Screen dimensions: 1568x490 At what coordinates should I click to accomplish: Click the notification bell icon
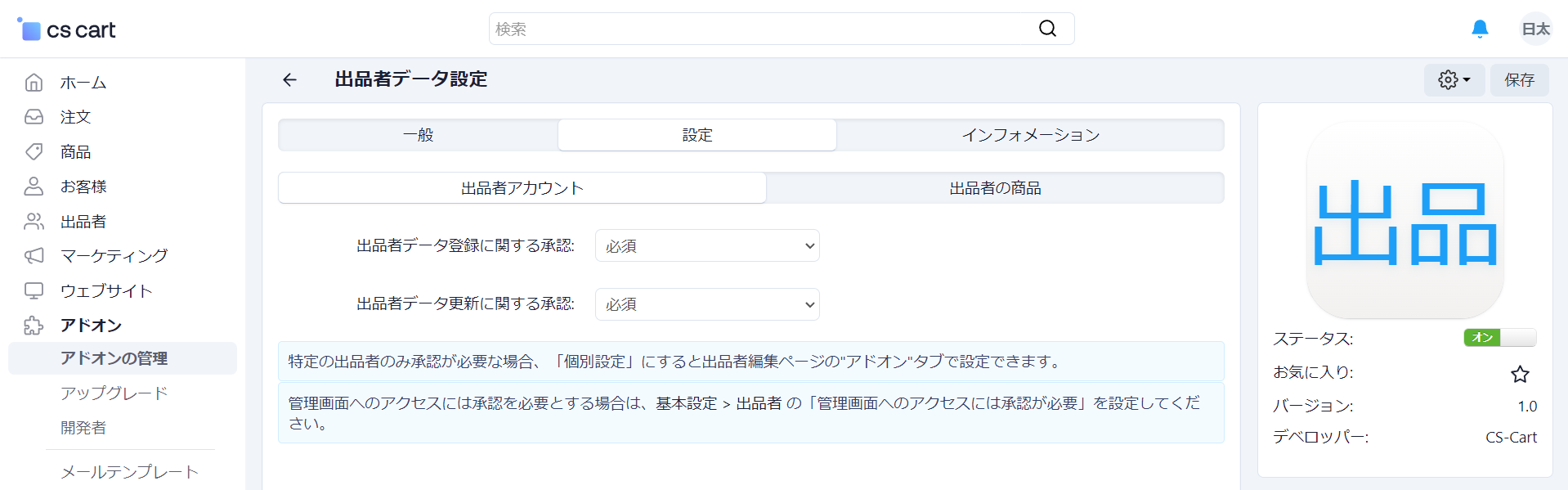pyautogui.click(x=1480, y=29)
